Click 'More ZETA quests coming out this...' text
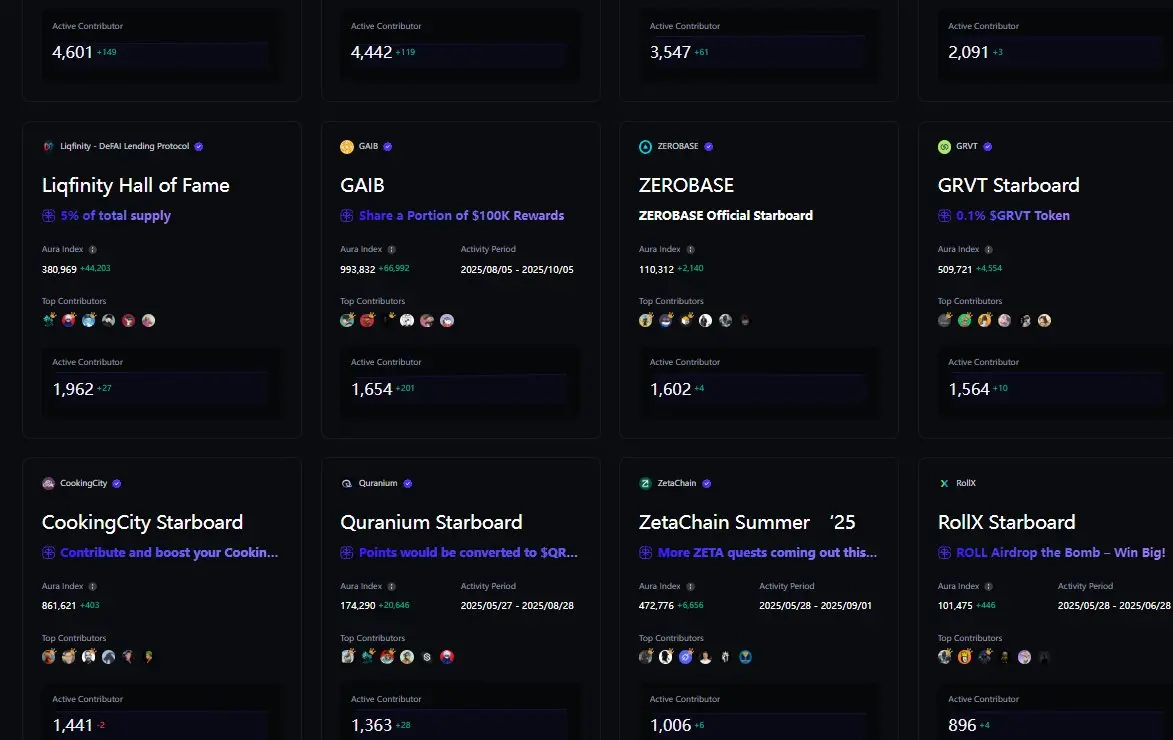This screenshot has height=740, width=1173. pos(767,553)
